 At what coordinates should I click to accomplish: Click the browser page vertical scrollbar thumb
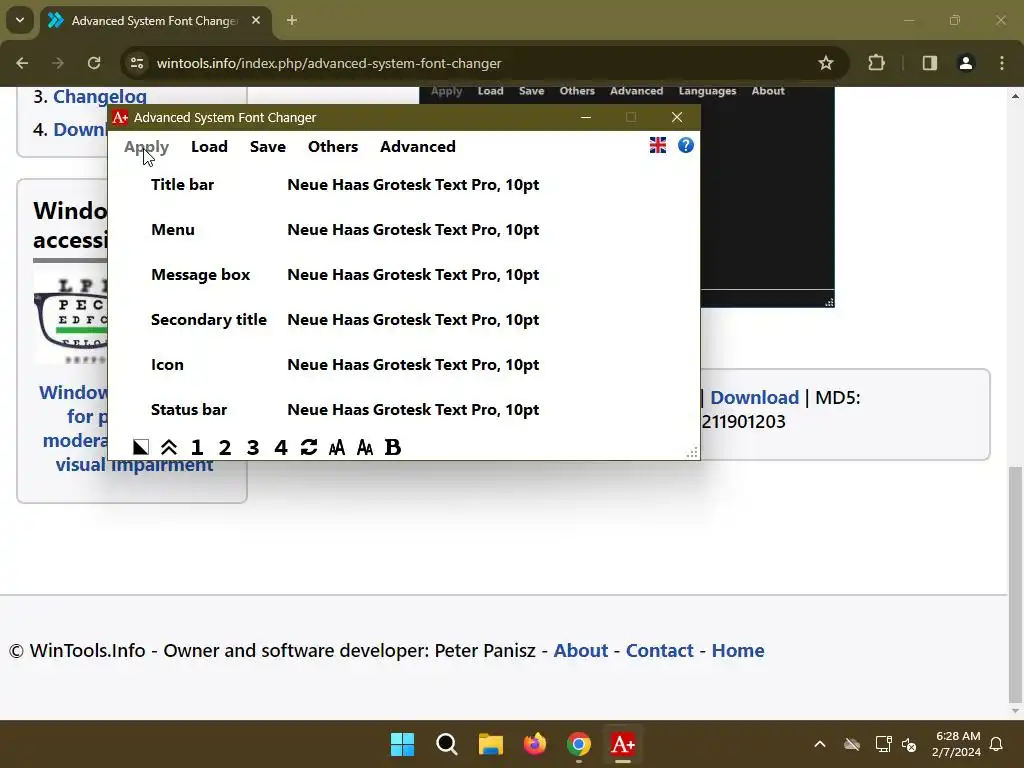coord(1015,583)
